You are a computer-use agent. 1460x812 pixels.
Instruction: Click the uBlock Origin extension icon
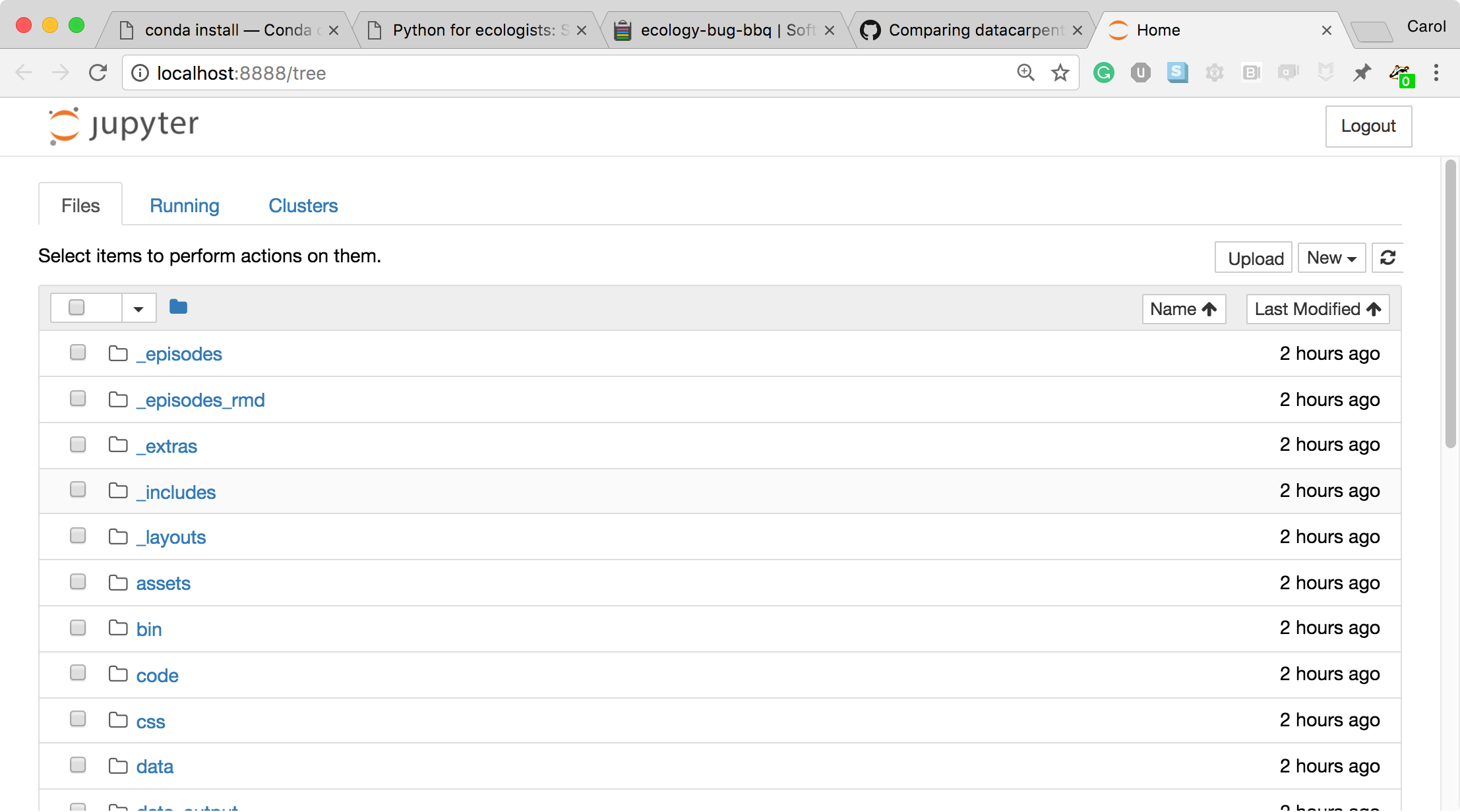click(x=1139, y=72)
